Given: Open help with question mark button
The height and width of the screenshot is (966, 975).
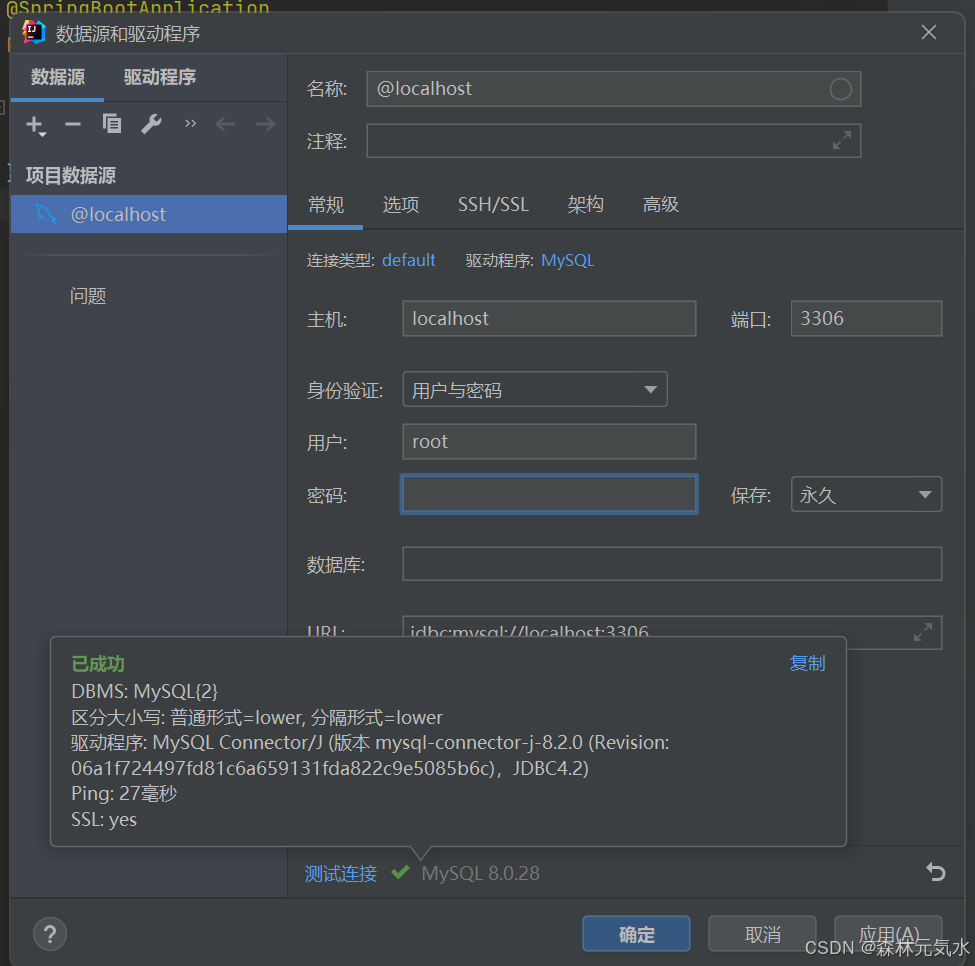Looking at the screenshot, I should pos(50,934).
